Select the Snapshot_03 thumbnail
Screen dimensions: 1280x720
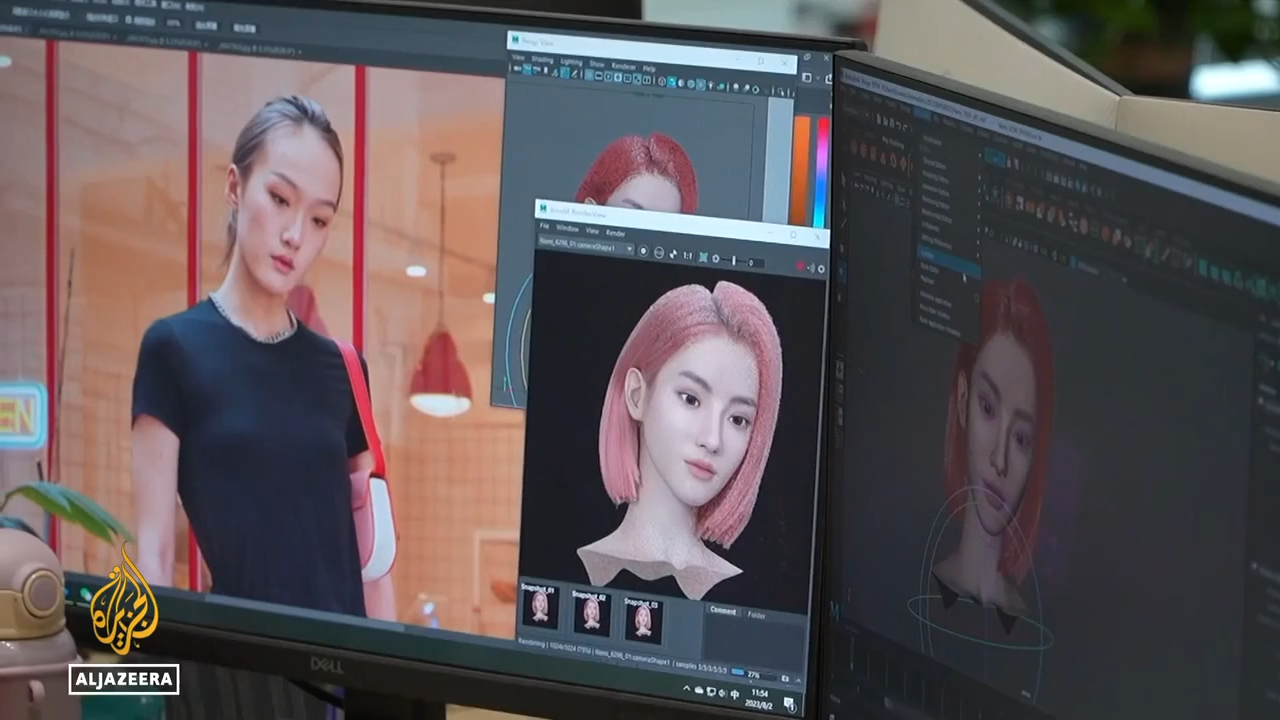[x=642, y=619]
